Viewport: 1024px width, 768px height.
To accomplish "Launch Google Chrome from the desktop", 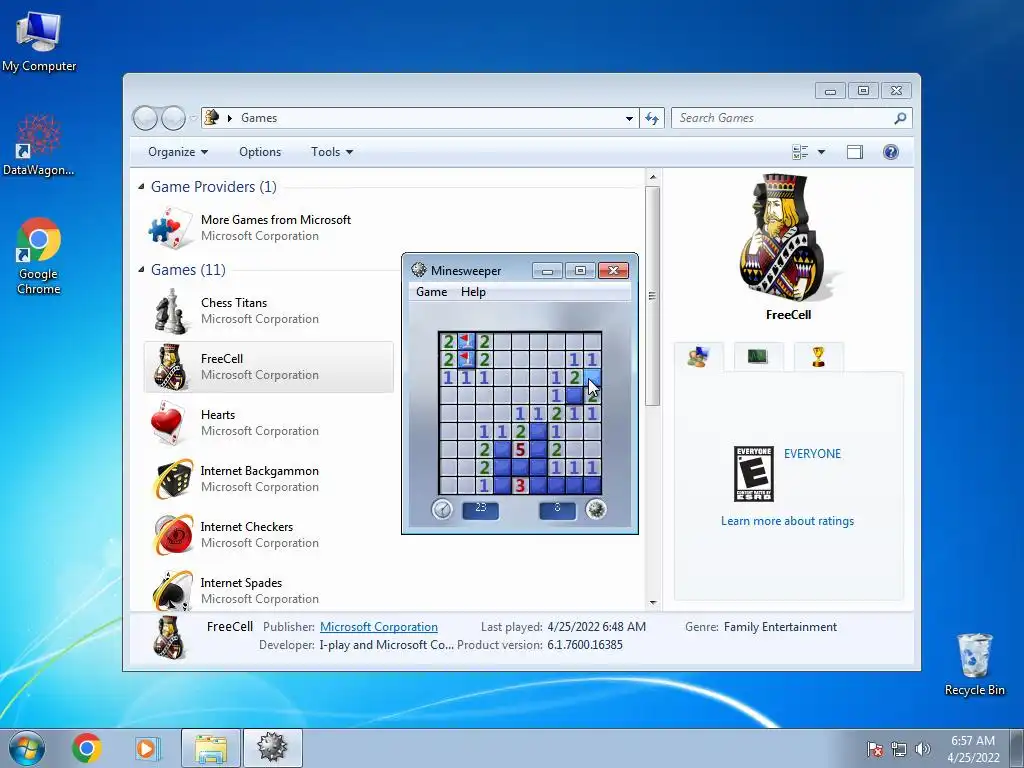I will (x=39, y=255).
